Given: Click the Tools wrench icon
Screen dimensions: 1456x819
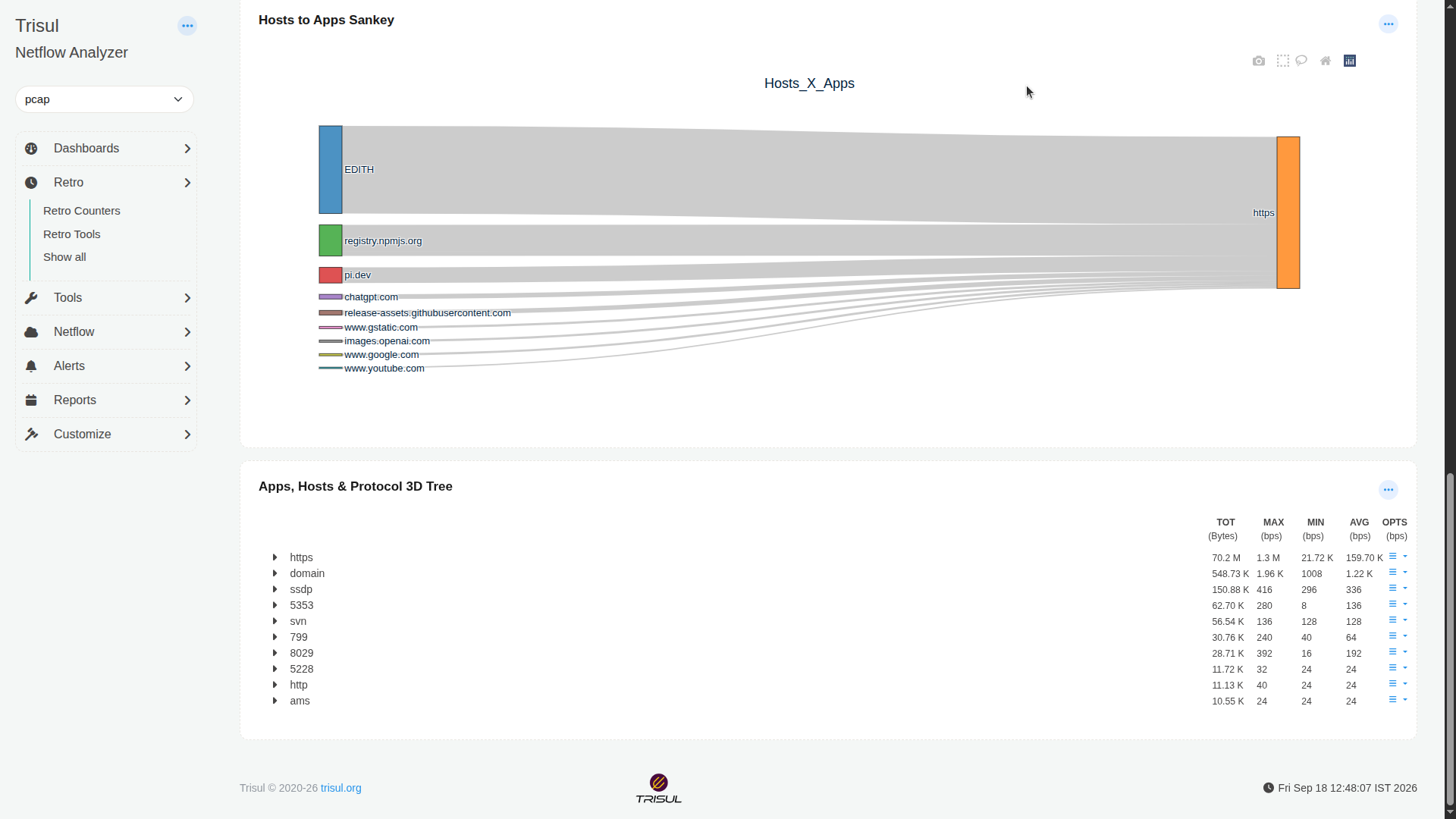Looking at the screenshot, I should pos(31,298).
